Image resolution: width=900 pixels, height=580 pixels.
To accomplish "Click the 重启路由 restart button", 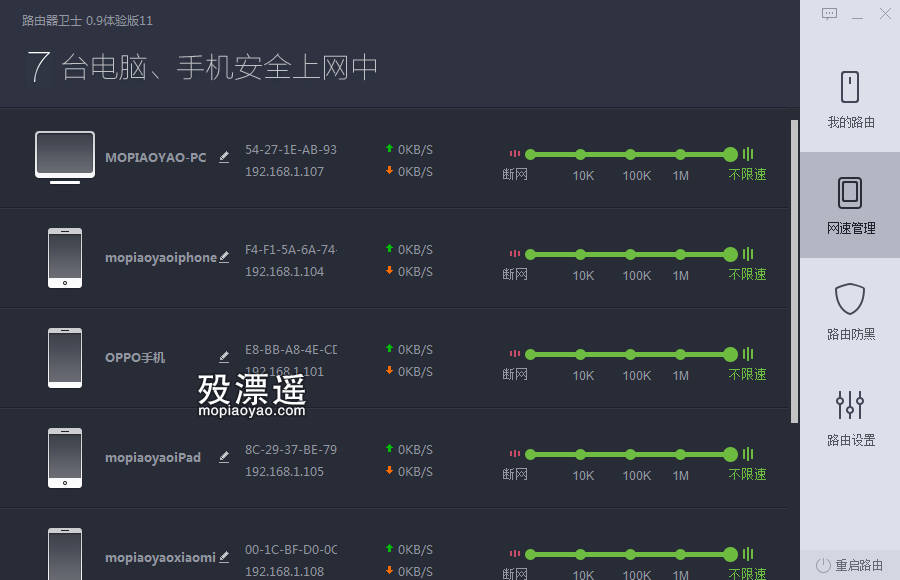I will point(849,565).
